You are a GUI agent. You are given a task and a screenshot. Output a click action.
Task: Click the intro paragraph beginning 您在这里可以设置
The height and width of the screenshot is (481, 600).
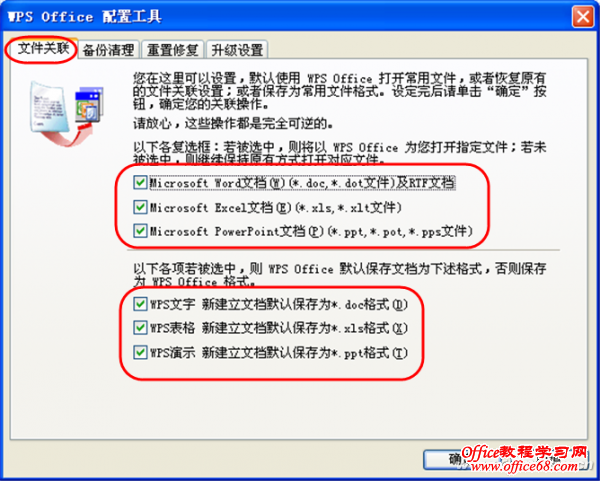339,91
